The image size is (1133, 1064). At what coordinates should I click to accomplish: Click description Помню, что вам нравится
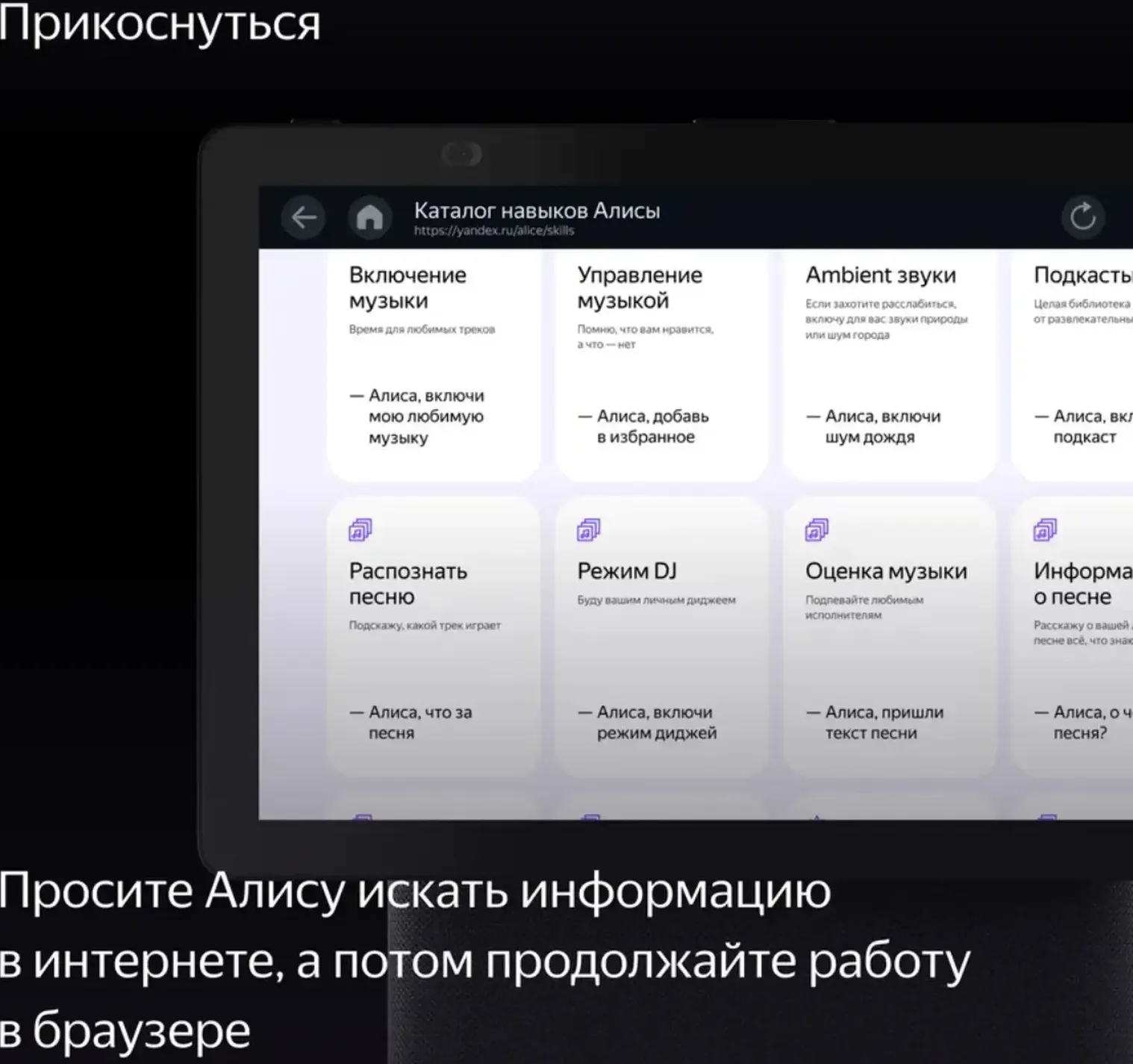[646, 337]
